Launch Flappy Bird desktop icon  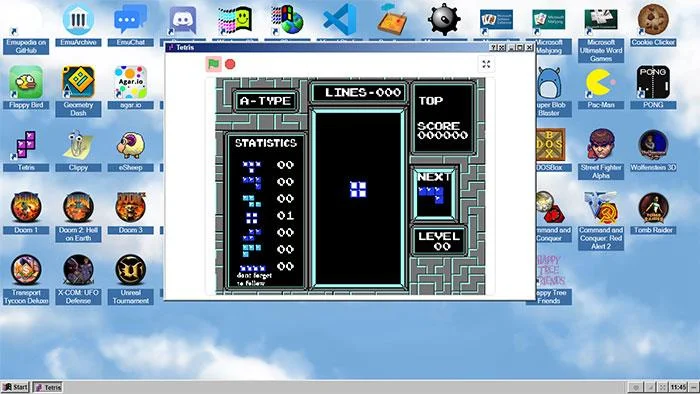point(26,87)
